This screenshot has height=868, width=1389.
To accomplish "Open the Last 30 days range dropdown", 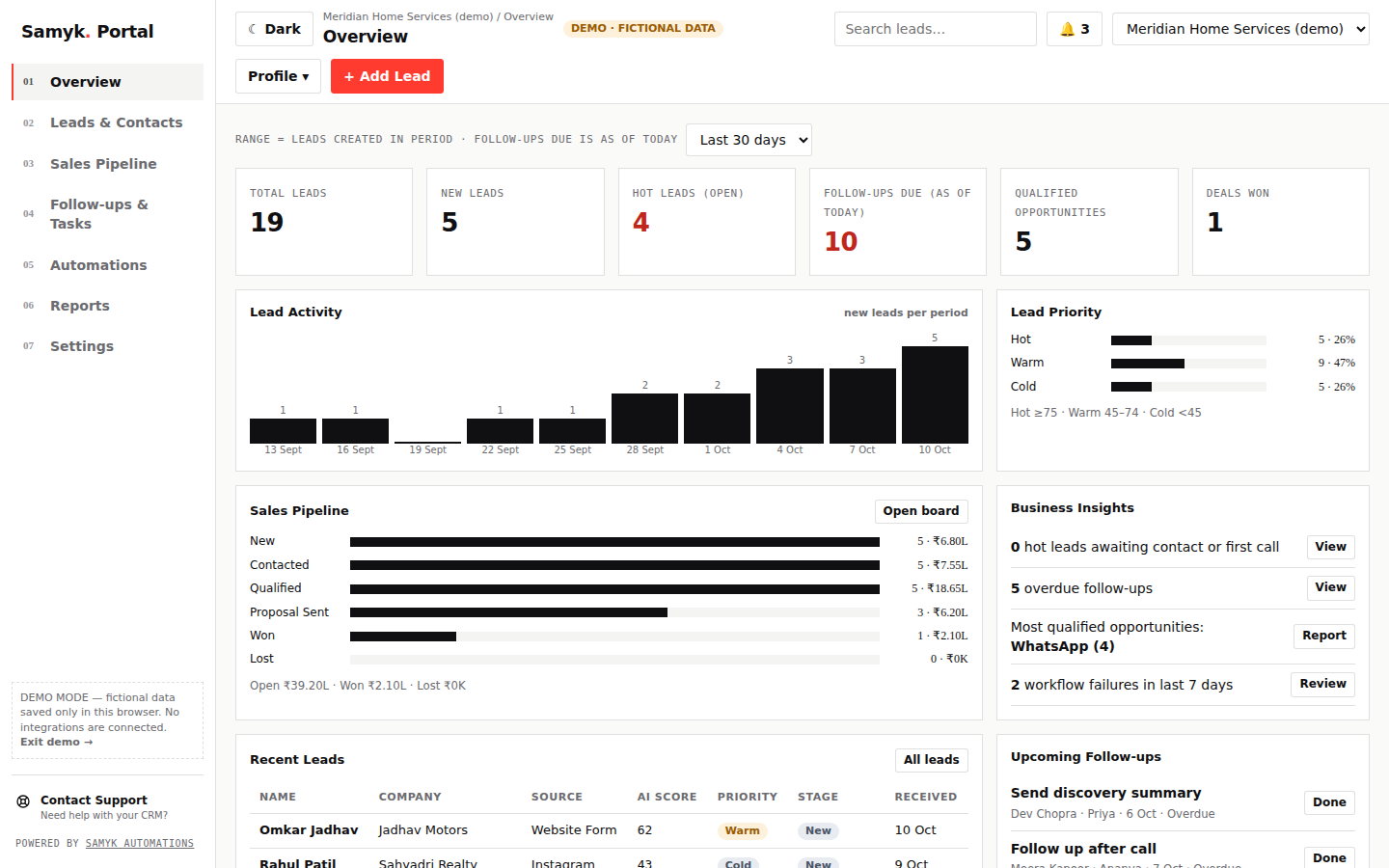I will coord(749,140).
